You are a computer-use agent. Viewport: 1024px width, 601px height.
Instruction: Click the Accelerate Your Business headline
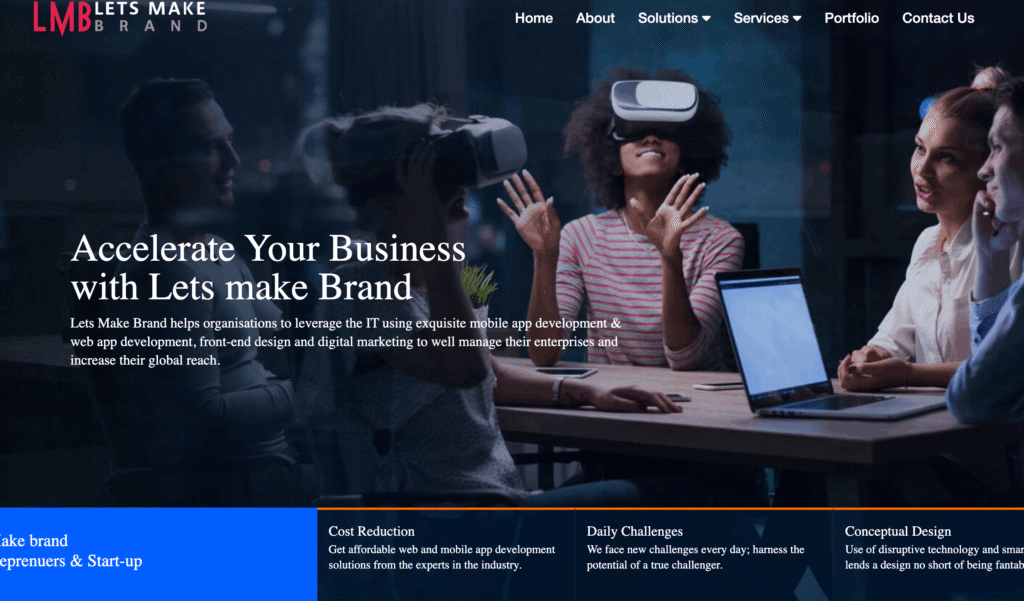tap(268, 267)
